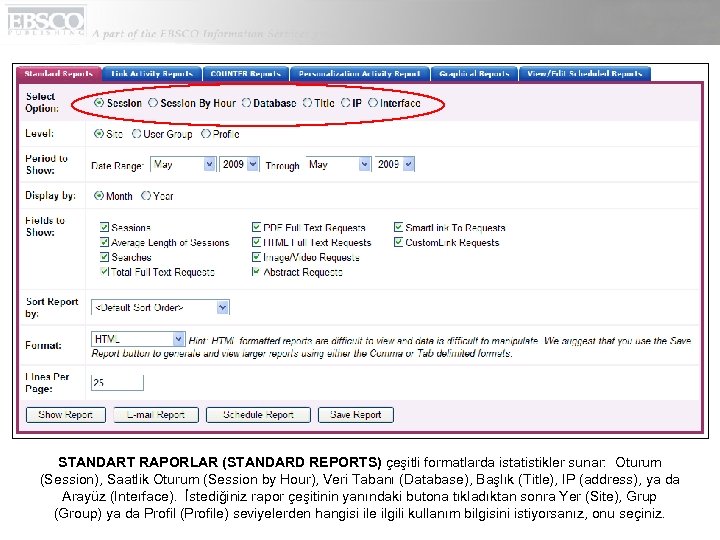This screenshot has height=540, width=720.
Task: Toggle Total Full Text Requests checkbox
Action: click(104, 271)
